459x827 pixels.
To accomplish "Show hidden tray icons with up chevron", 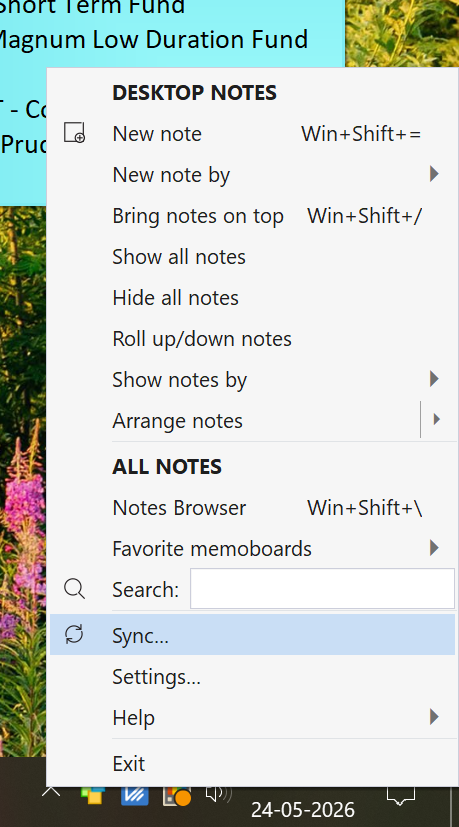I will pyautogui.click(x=51, y=792).
